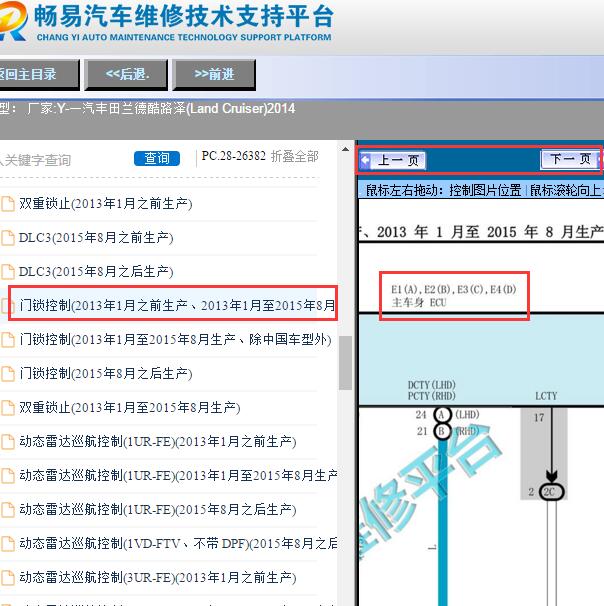This screenshot has width=604, height=606.
Task: Click the 返回主目录 button
Action: click(x=39, y=75)
